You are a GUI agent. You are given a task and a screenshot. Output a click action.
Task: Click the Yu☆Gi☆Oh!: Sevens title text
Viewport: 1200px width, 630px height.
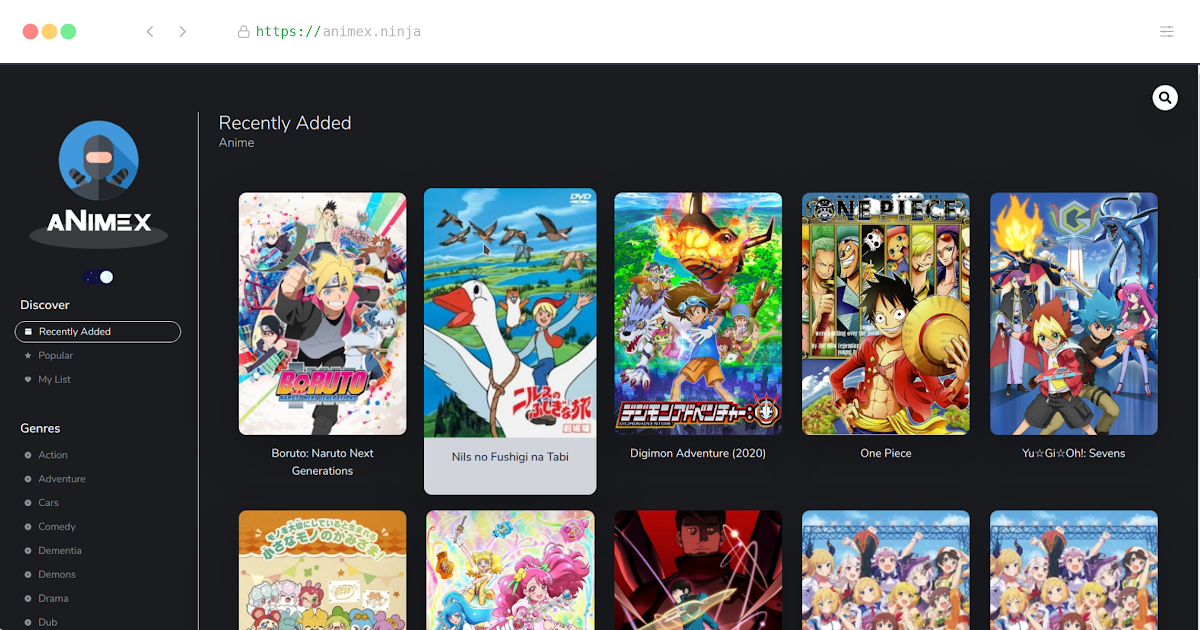[1074, 453]
